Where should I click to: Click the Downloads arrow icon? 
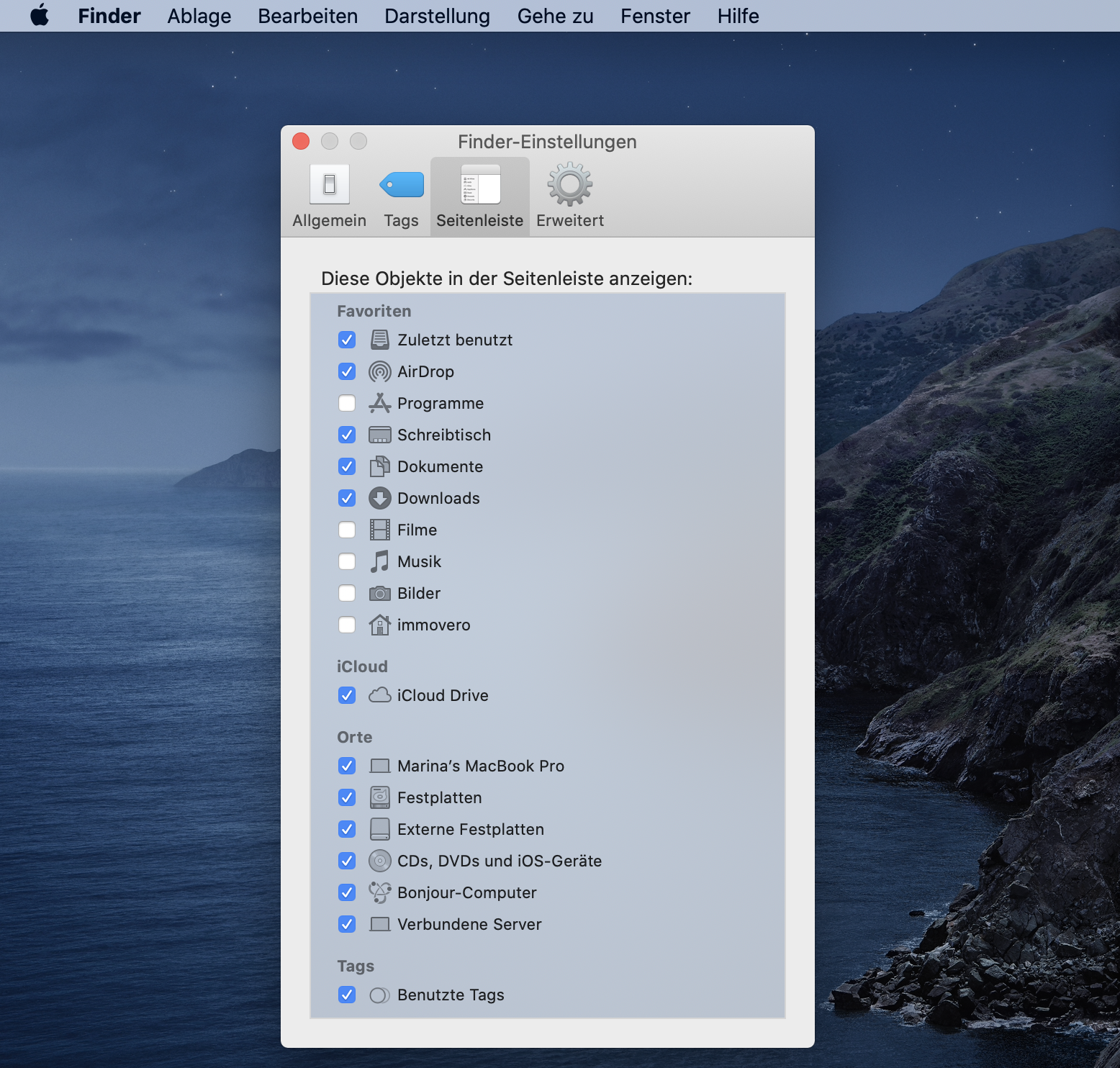pos(380,498)
